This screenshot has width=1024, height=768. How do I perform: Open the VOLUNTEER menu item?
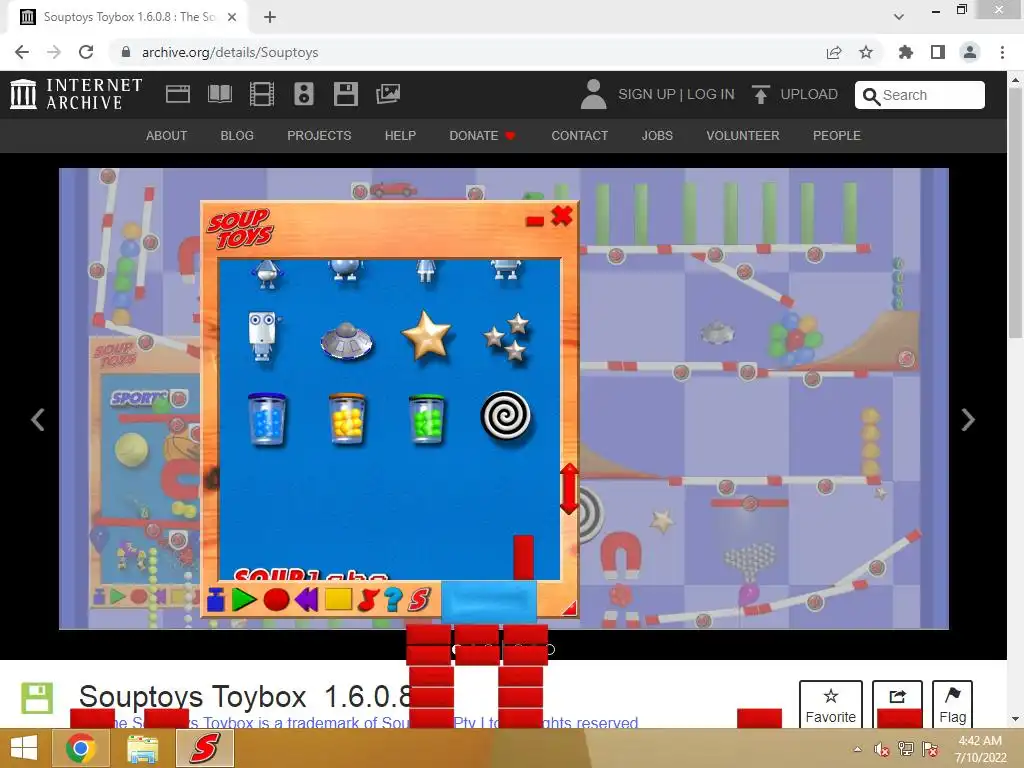(743, 135)
